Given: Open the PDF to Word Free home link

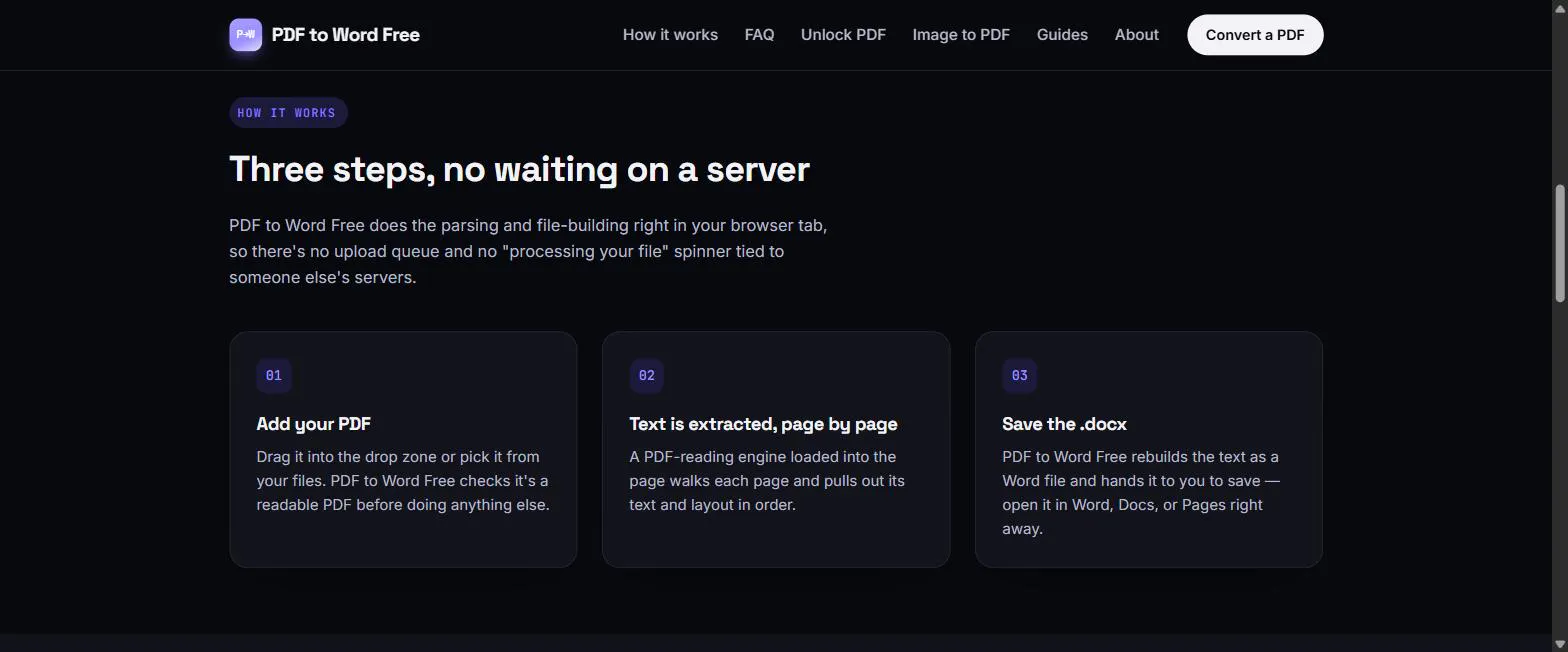Looking at the screenshot, I should tap(324, 35).
